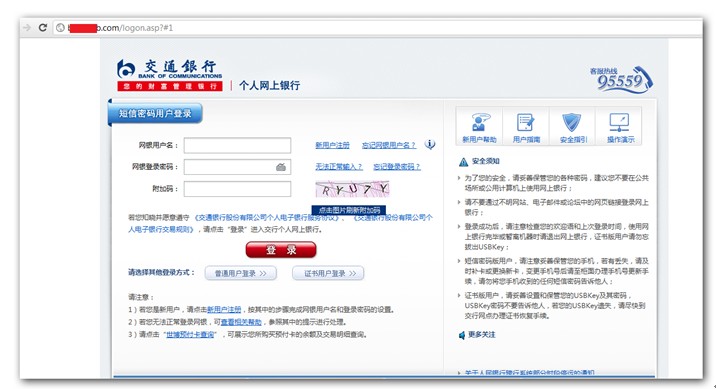Click the 网银登录密码 password input field
Image resolution: width=716 pixels, height=389 pixels.
click(237, 167)
